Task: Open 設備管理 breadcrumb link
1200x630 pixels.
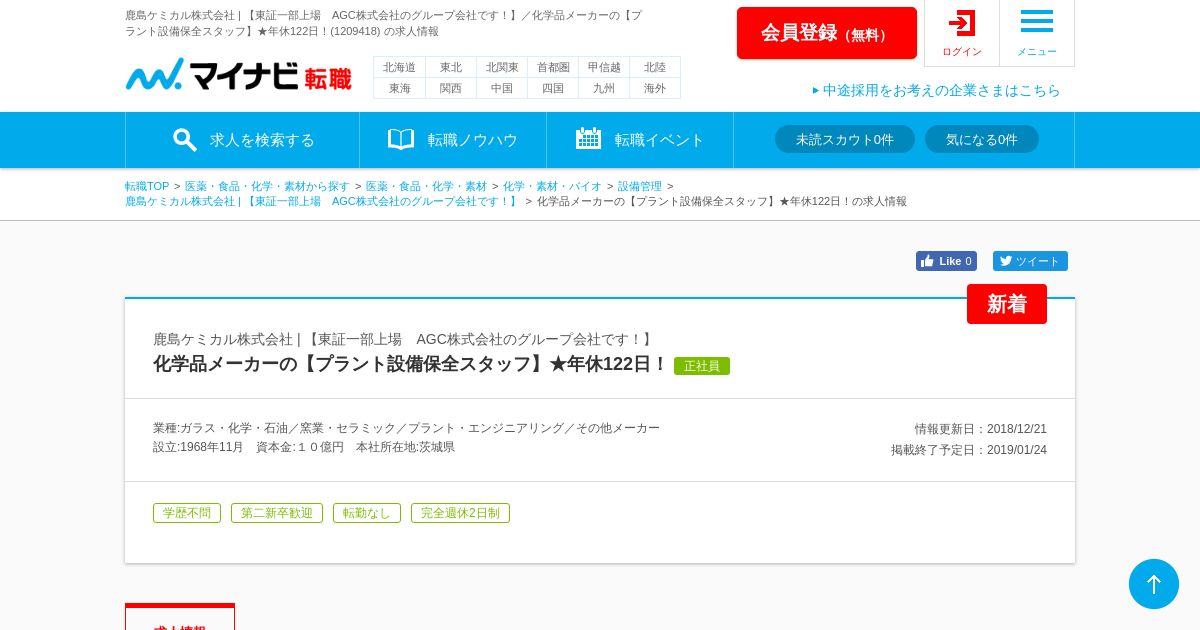Action: [640, 186]
